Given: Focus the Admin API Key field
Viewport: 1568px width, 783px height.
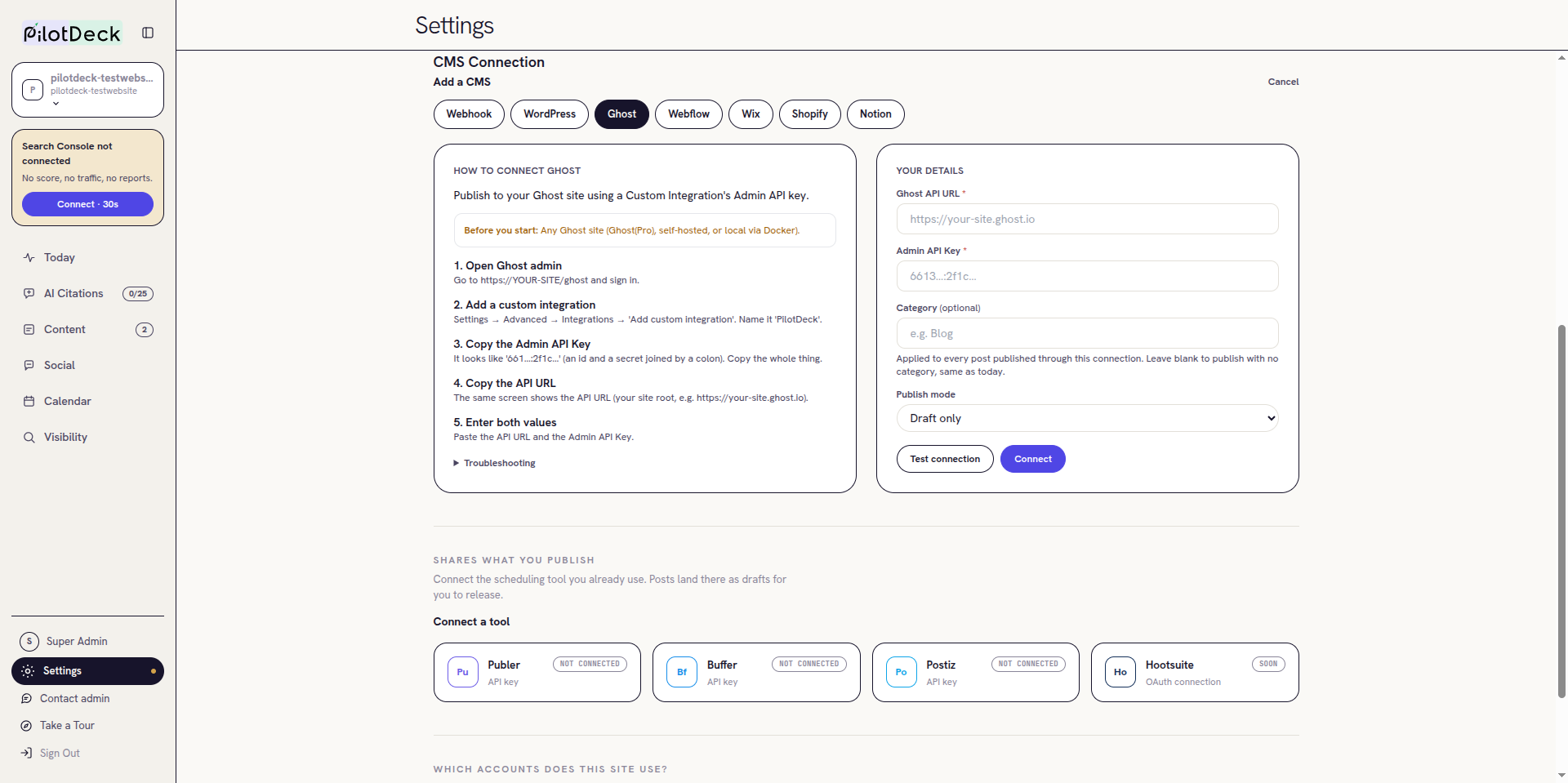Looking at the screenshot, I should click(x=1087, y=276).
